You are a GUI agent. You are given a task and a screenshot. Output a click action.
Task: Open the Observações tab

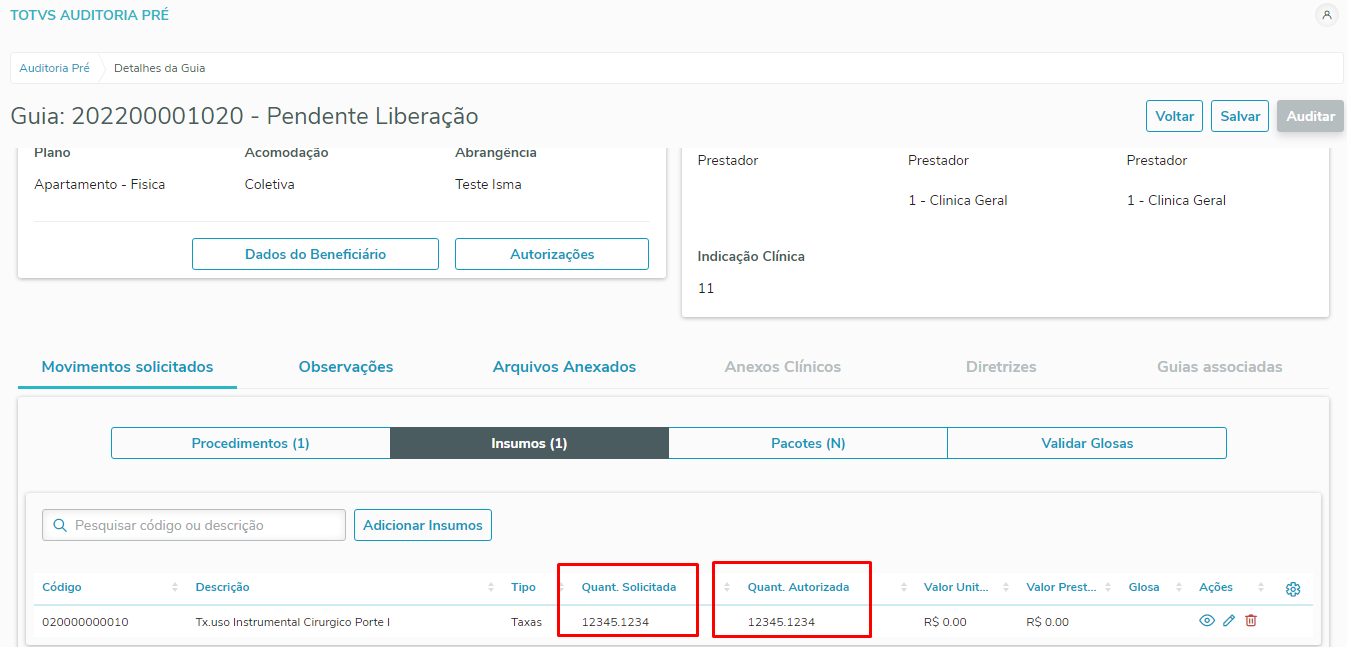(x=346, y=367)
